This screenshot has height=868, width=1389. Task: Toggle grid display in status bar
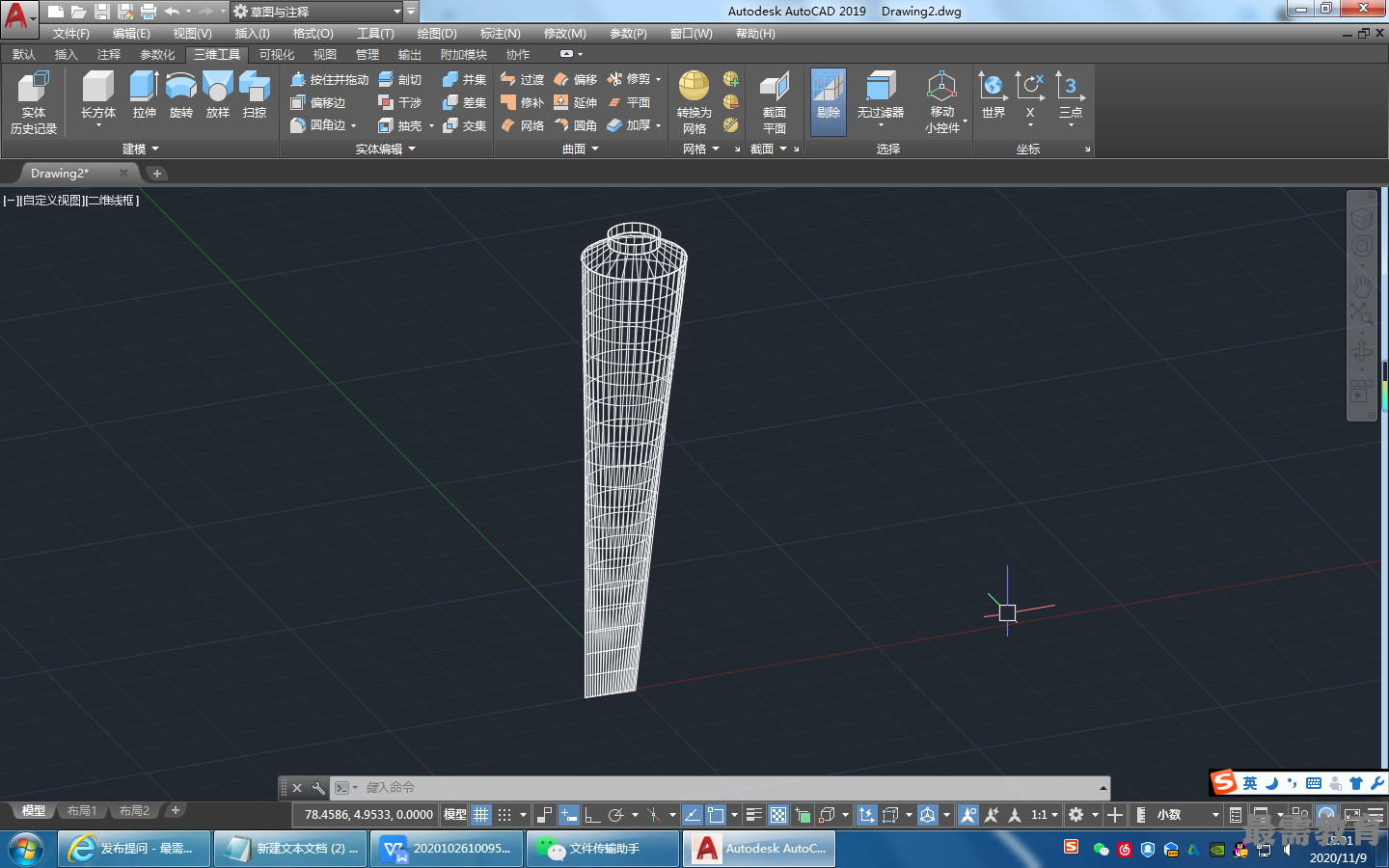coord(481,815)
